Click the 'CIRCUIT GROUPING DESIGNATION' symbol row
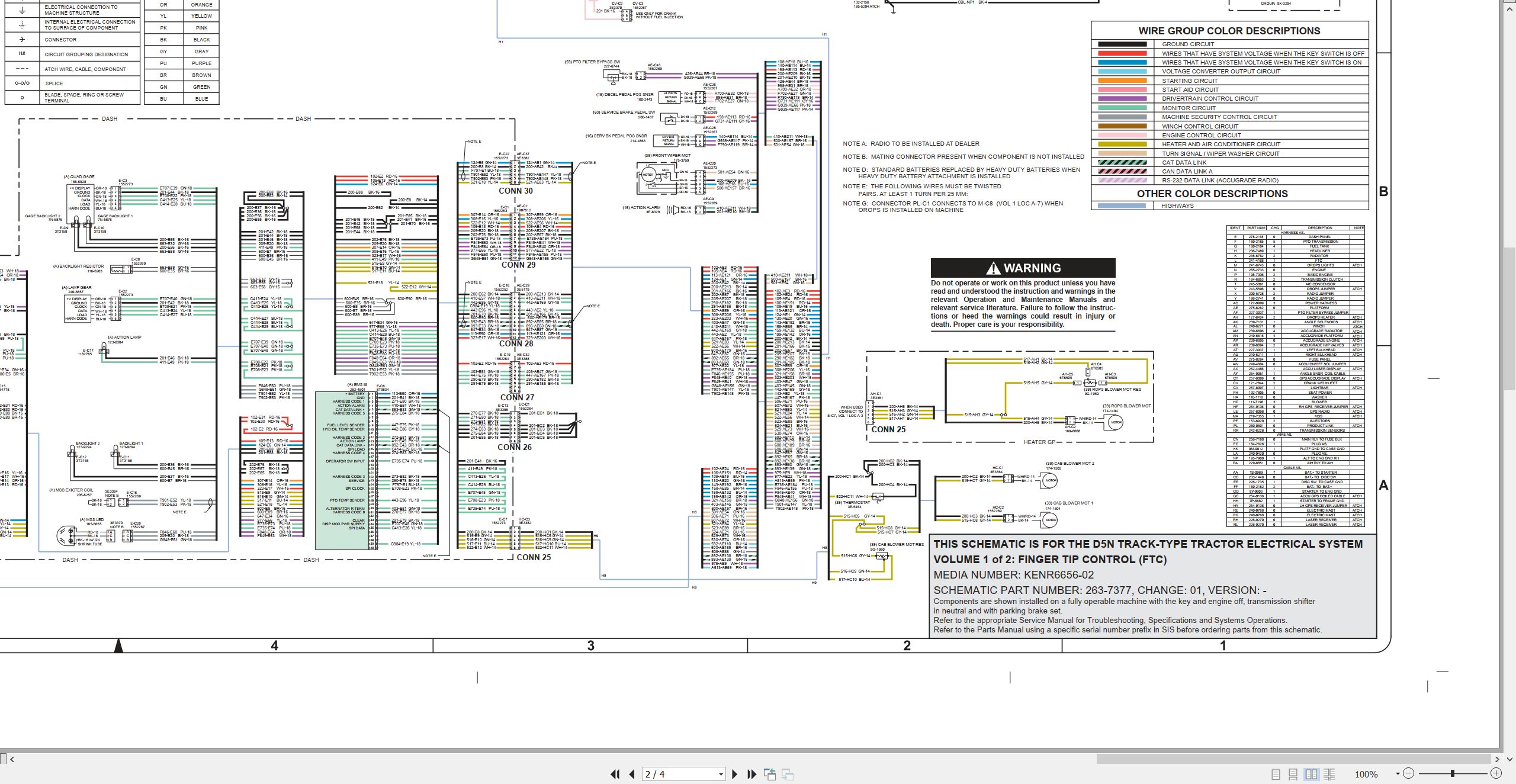The width and height of the screenshot is (1516, 784). [x=73, y=54]
